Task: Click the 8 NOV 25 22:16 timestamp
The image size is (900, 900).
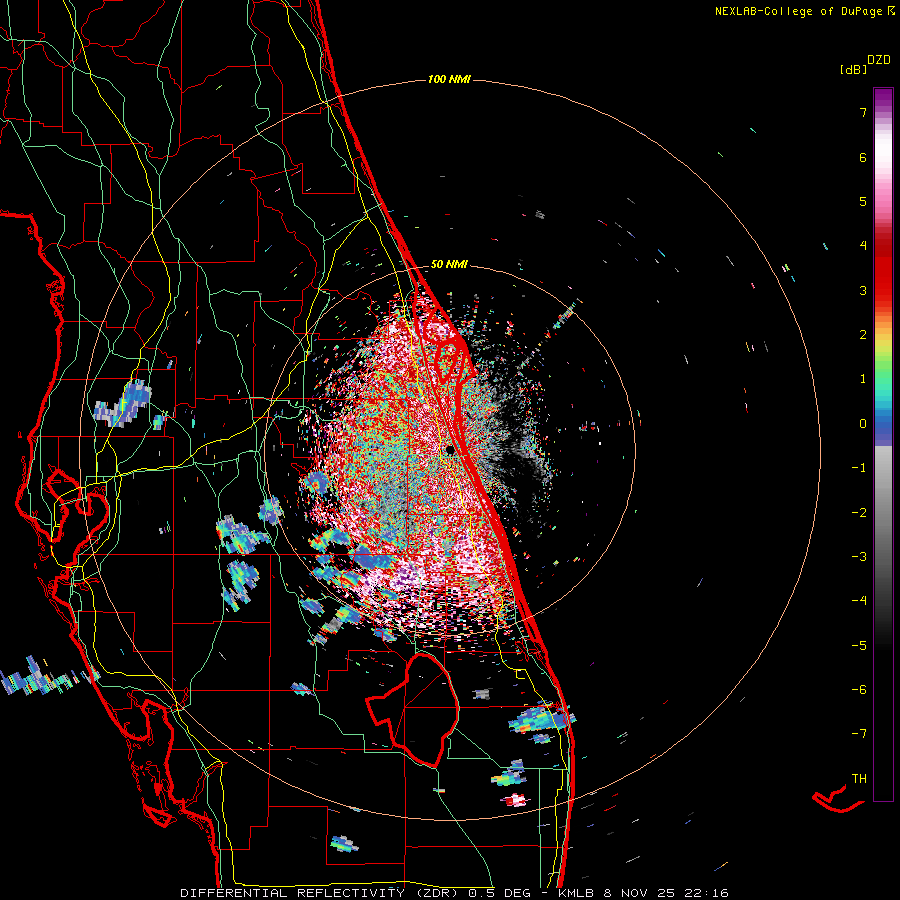Action: (x=666, y=893)
